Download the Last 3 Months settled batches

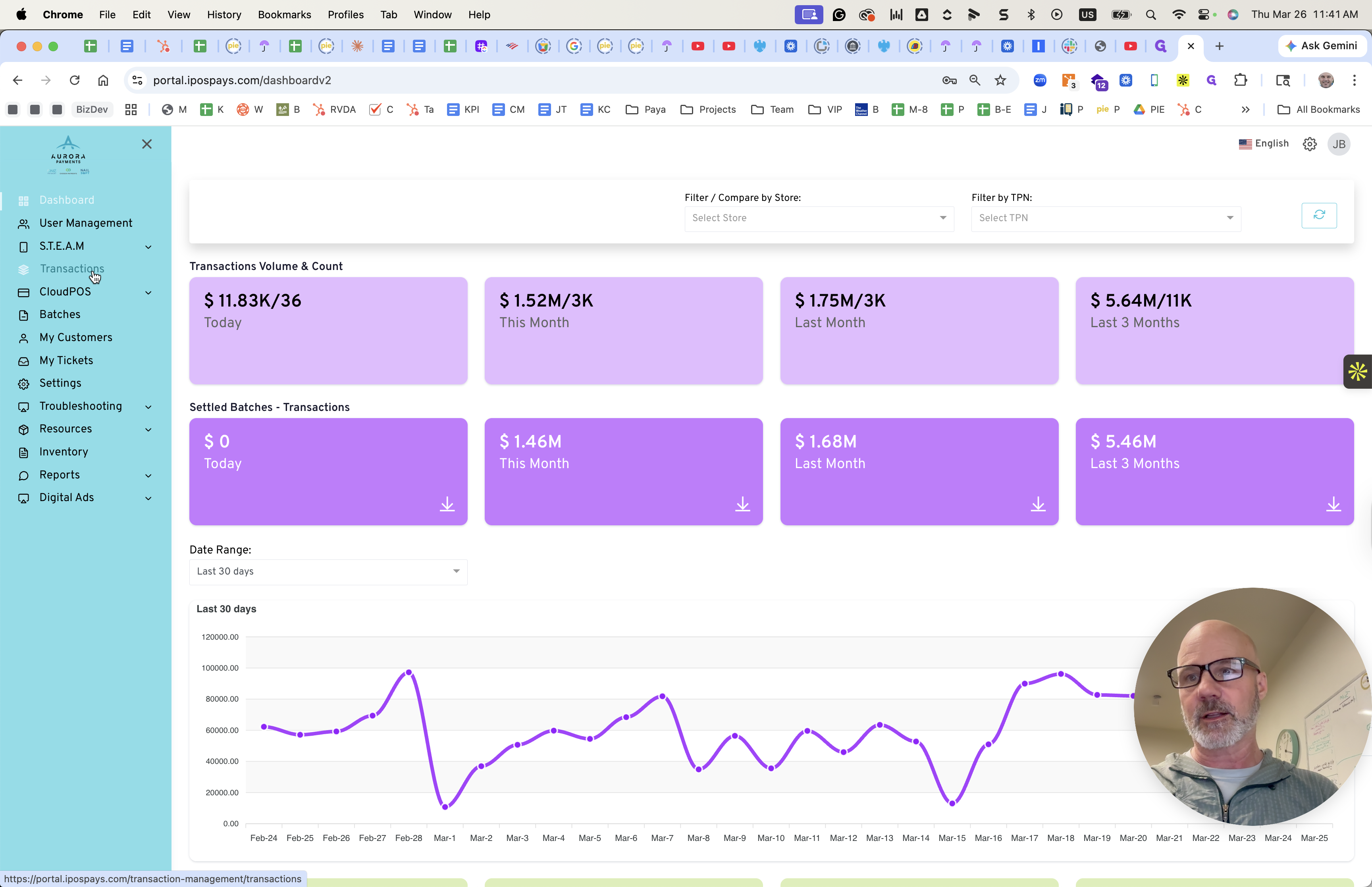(x=1333, y=504)
